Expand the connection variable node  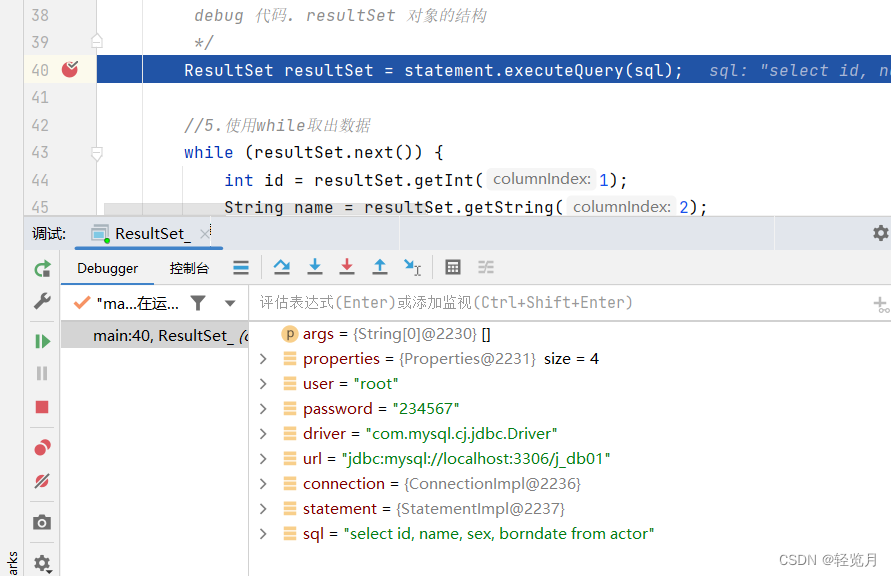[262, 483]
